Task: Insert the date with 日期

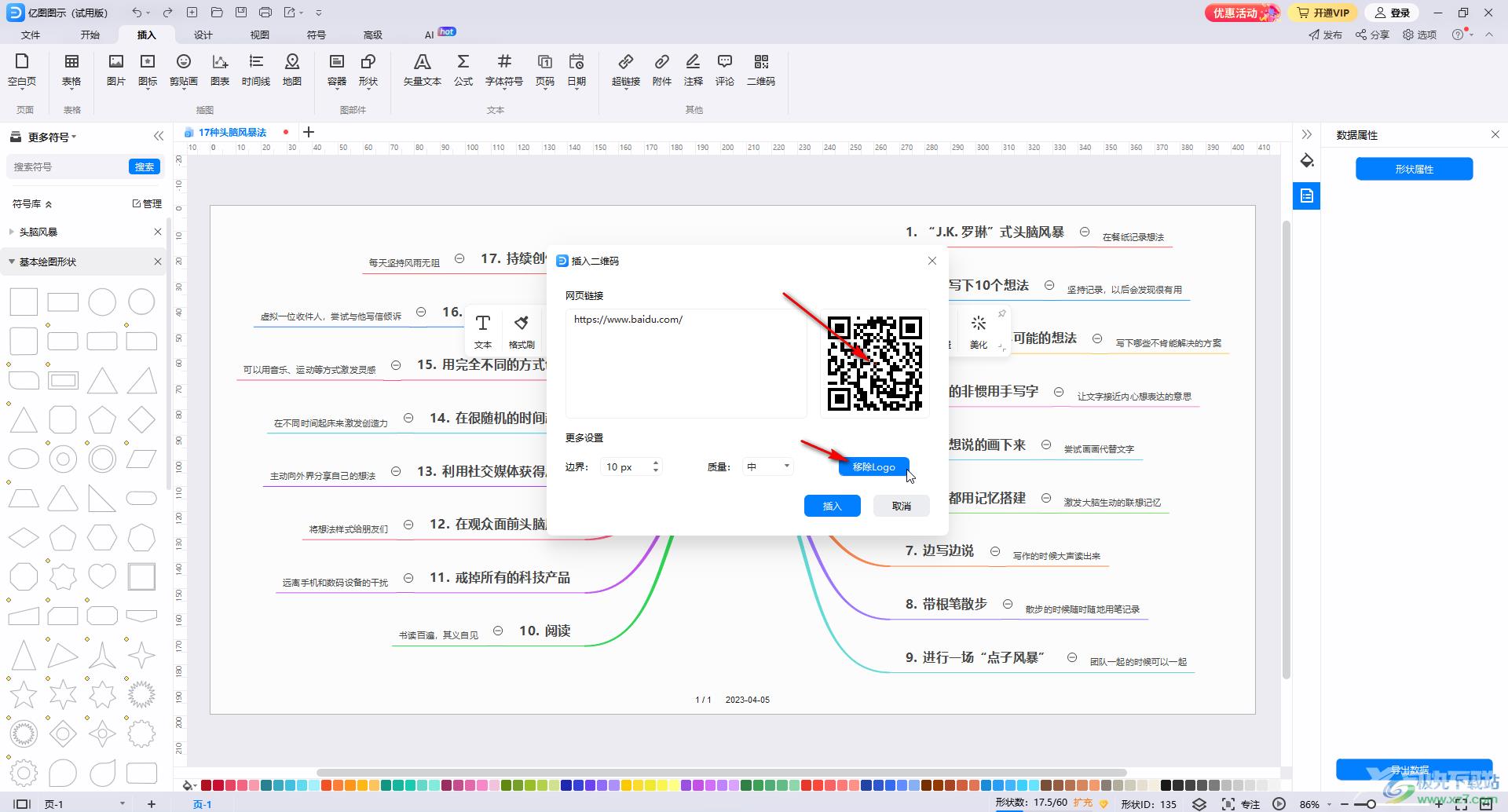Action: (x=576, y=70)
